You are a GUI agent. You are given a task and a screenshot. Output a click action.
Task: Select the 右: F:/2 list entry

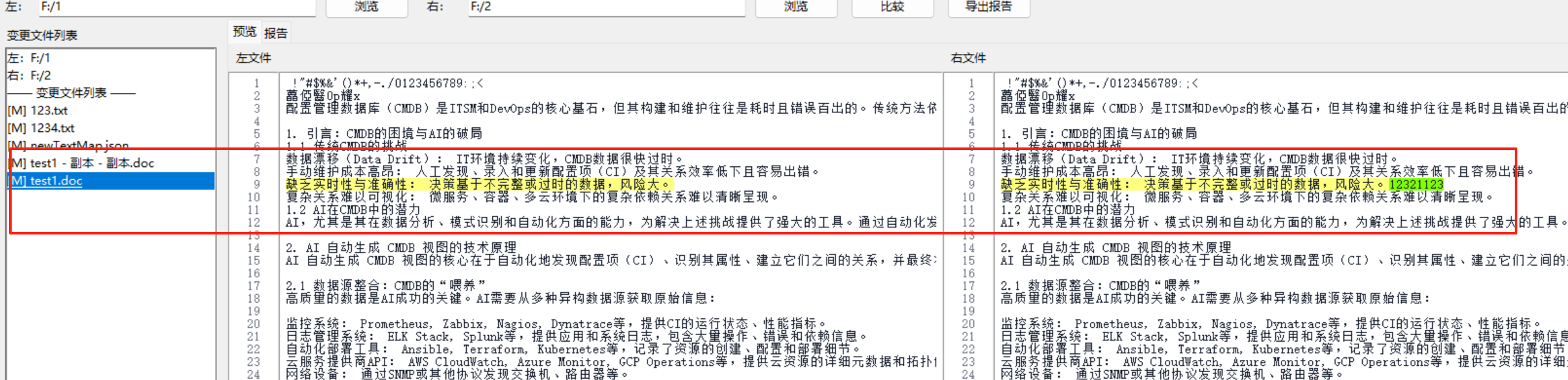(29, 75)
